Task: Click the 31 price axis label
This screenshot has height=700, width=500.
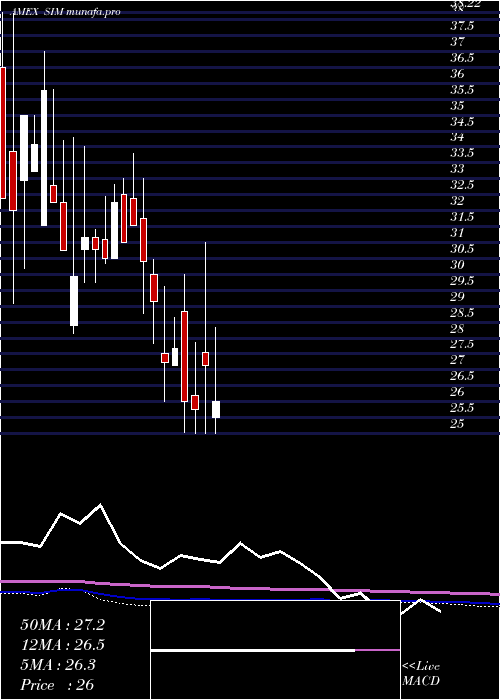Action: 458,233
